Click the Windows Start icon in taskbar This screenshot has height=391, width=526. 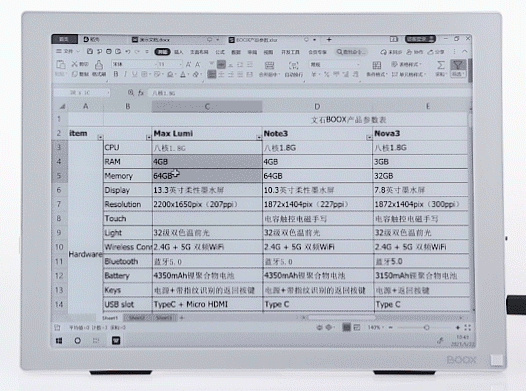(59, 341)
